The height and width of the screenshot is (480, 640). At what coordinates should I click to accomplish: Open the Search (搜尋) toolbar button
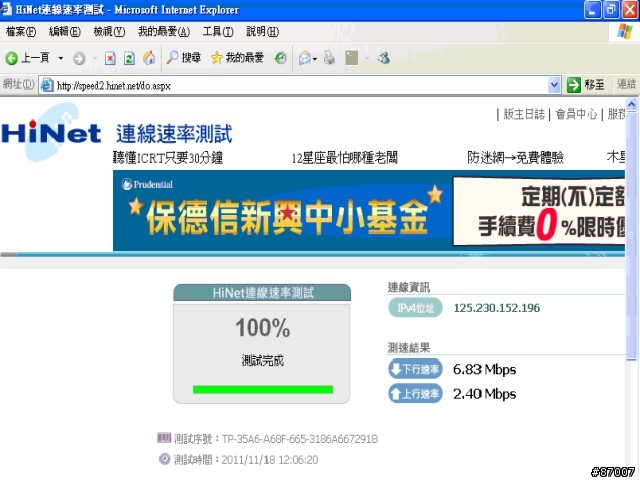tap(183, 58)
